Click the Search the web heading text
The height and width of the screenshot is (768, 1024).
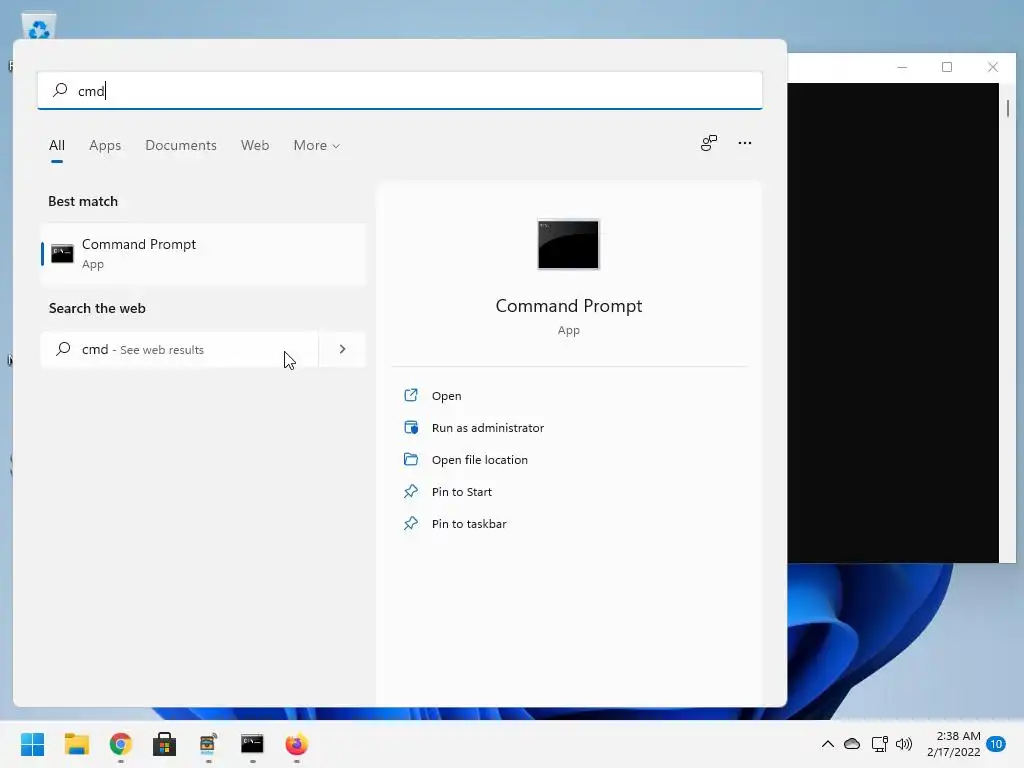click(x=97, y=308)
